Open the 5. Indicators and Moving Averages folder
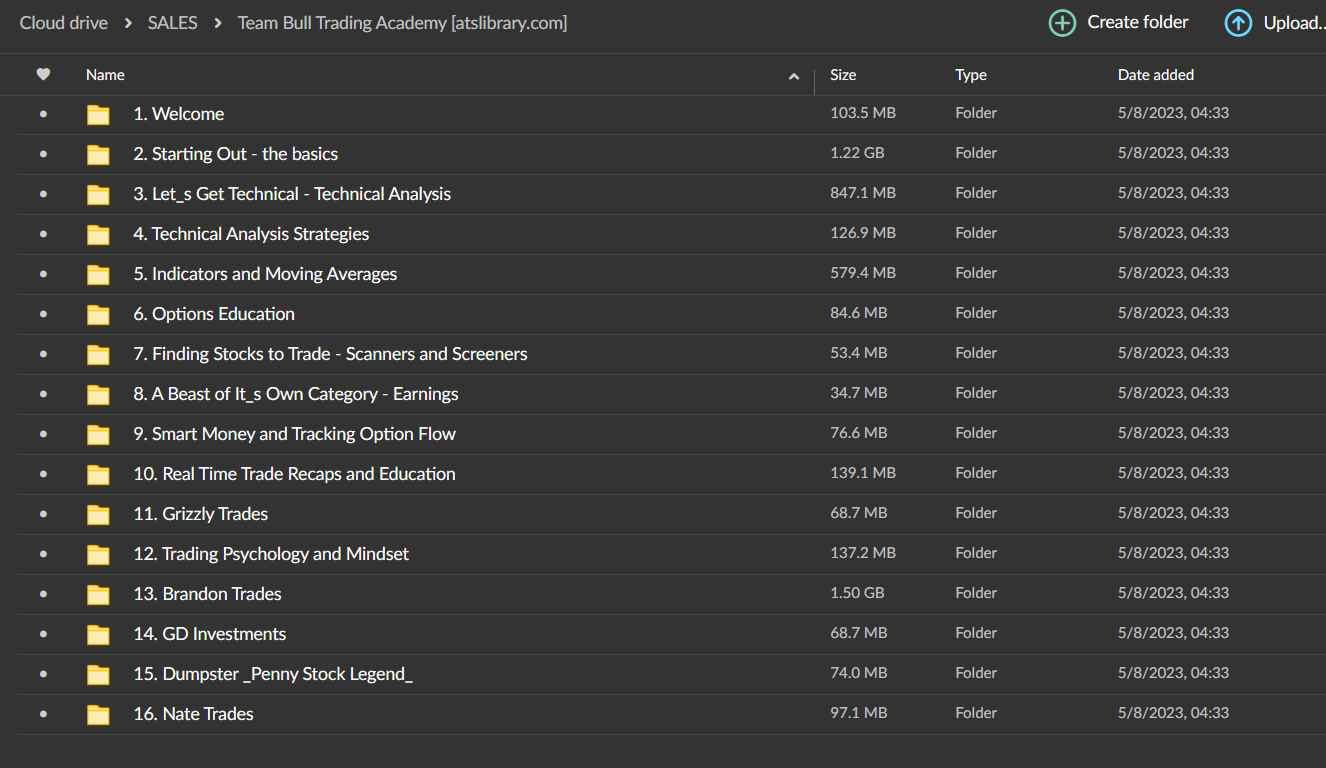Screen dimensions: 1326x768 pos(265,273)
